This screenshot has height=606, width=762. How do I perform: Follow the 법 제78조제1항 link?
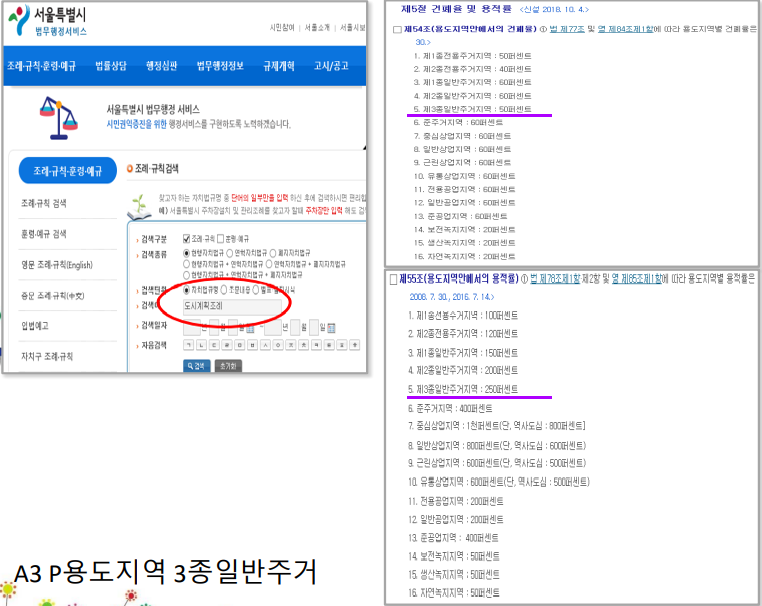point(555,279)
